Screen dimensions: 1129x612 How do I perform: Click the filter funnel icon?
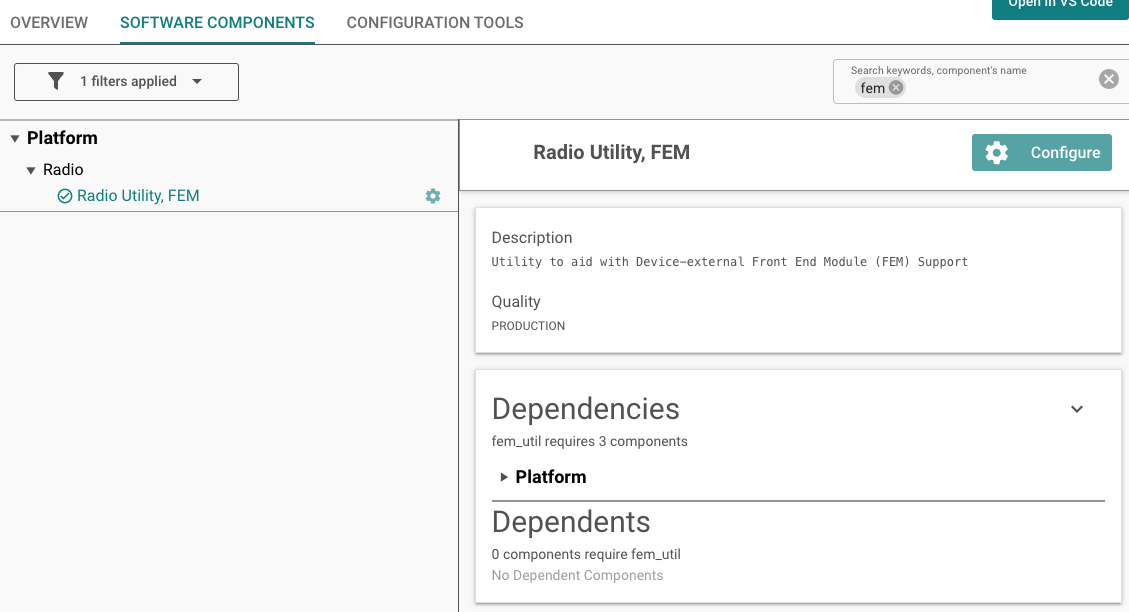[x=55, y=81]
